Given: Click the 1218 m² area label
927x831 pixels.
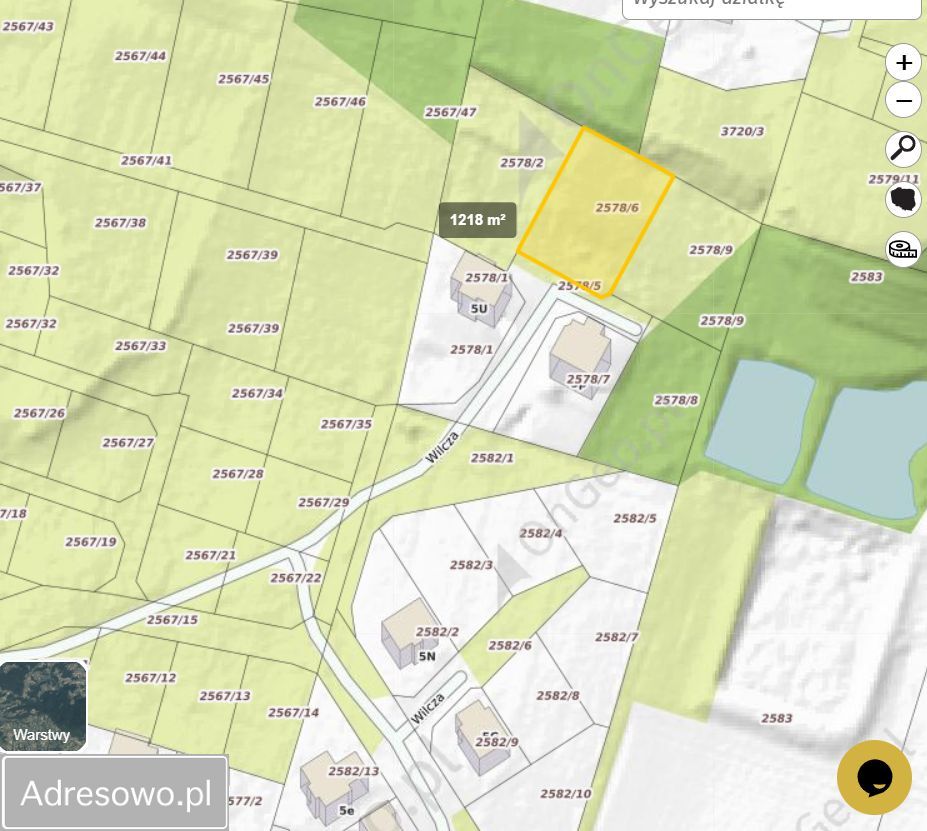Looking at the screenshot, I should (478, 220).
